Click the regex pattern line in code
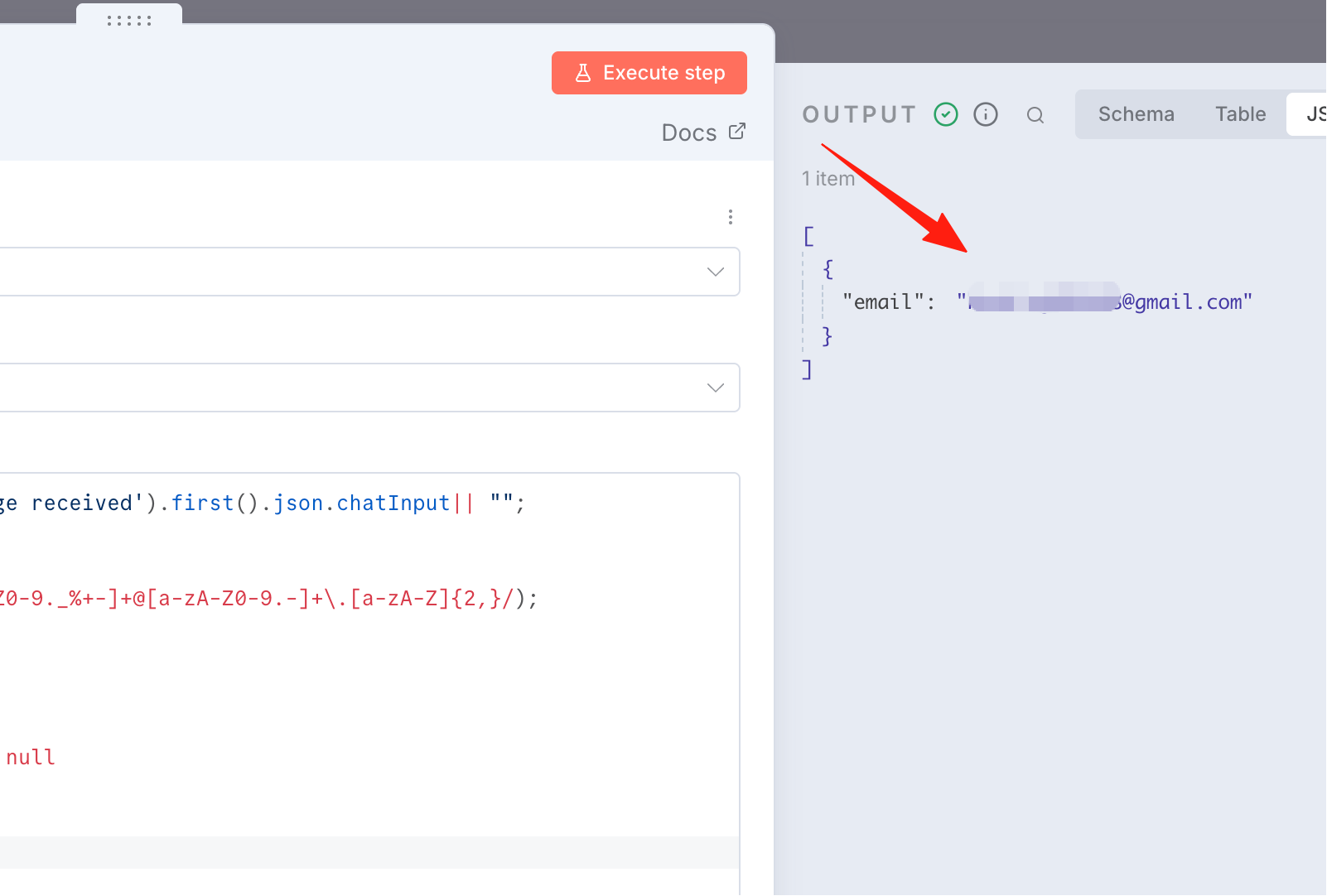 pyautogui.click(x=268, y=599)
